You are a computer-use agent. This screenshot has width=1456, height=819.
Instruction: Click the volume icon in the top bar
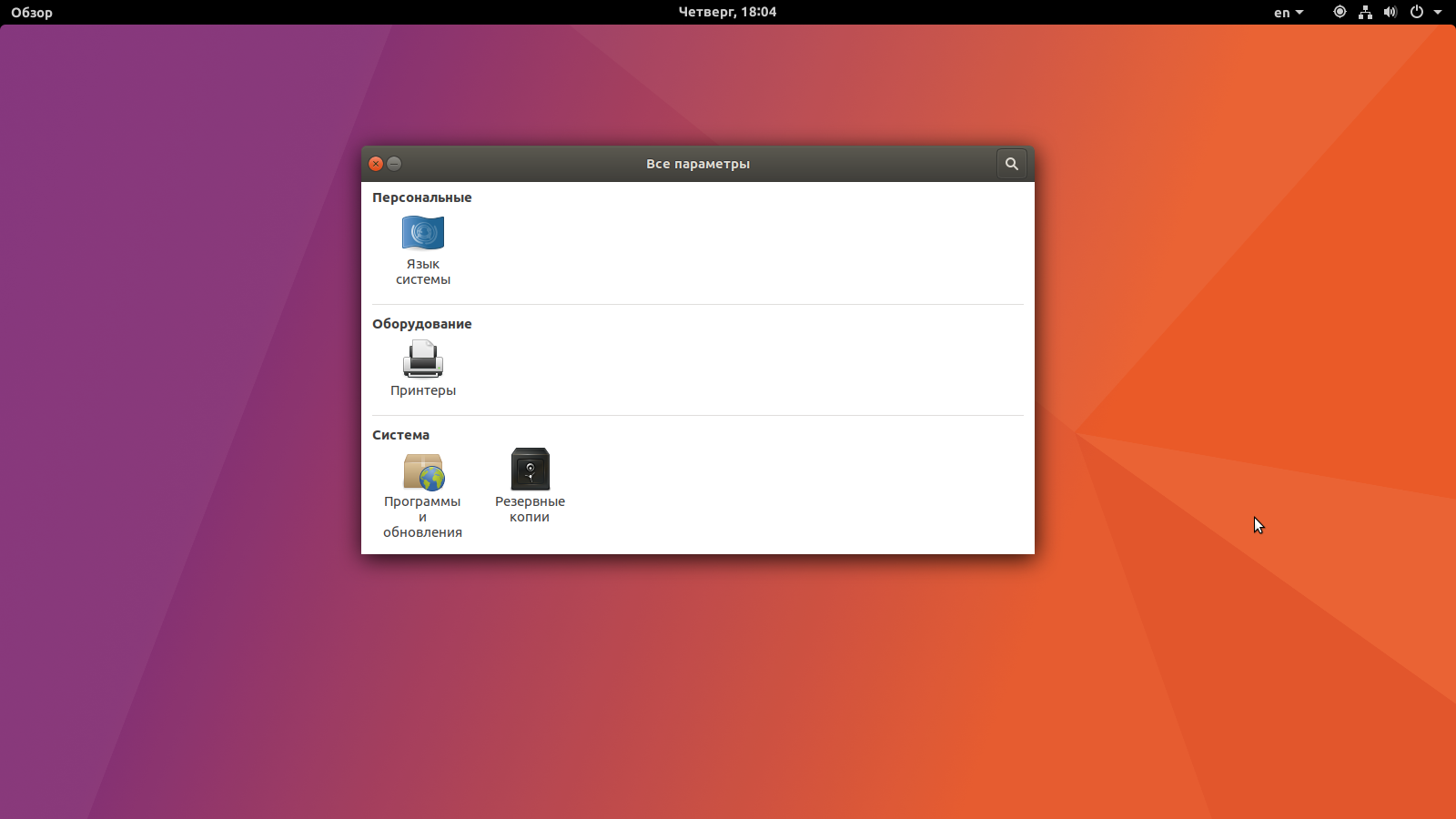(1390, 12)
